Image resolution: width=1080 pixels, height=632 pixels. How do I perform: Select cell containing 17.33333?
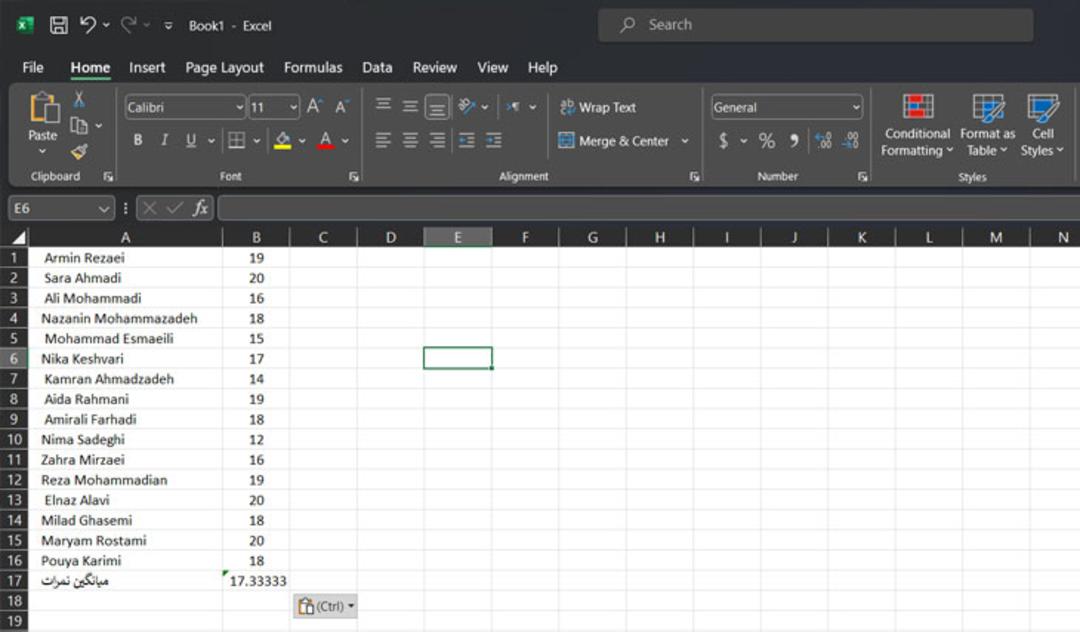pos(256,580)
